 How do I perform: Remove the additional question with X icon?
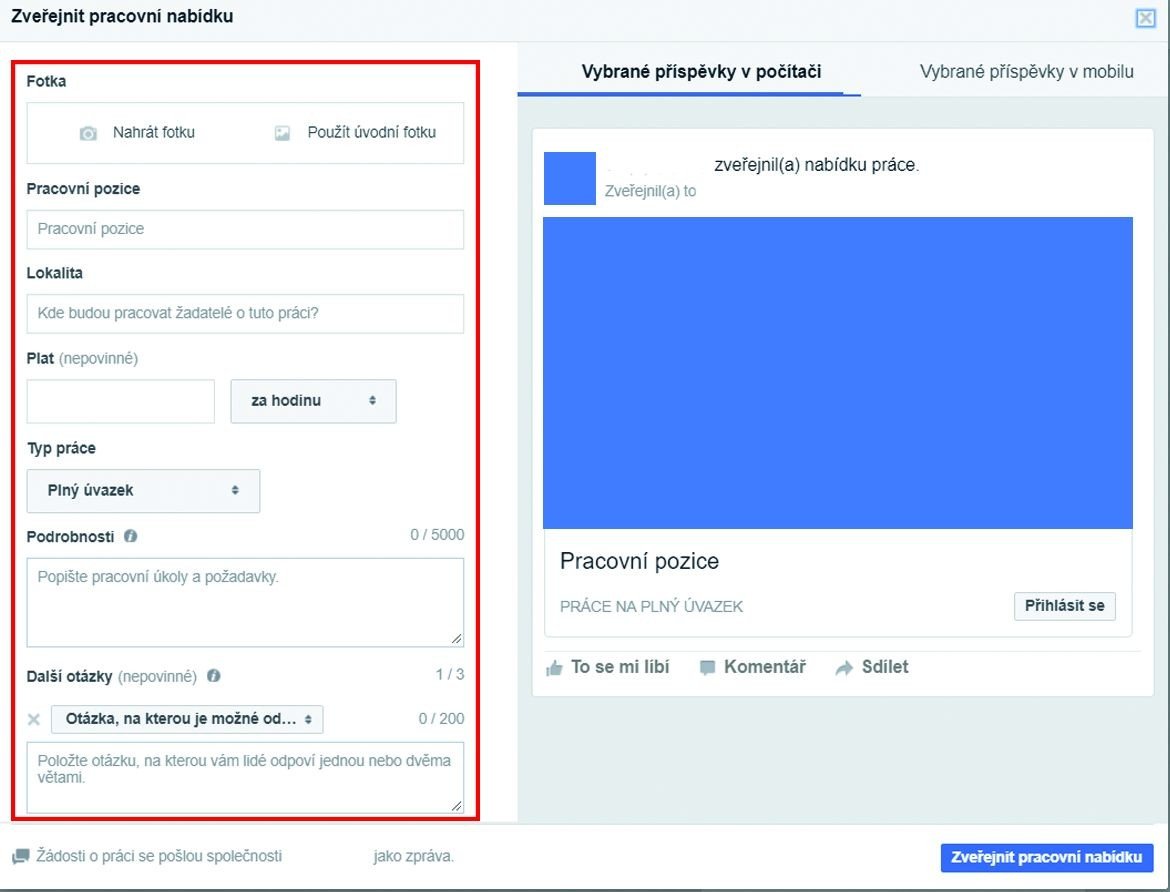34,719
